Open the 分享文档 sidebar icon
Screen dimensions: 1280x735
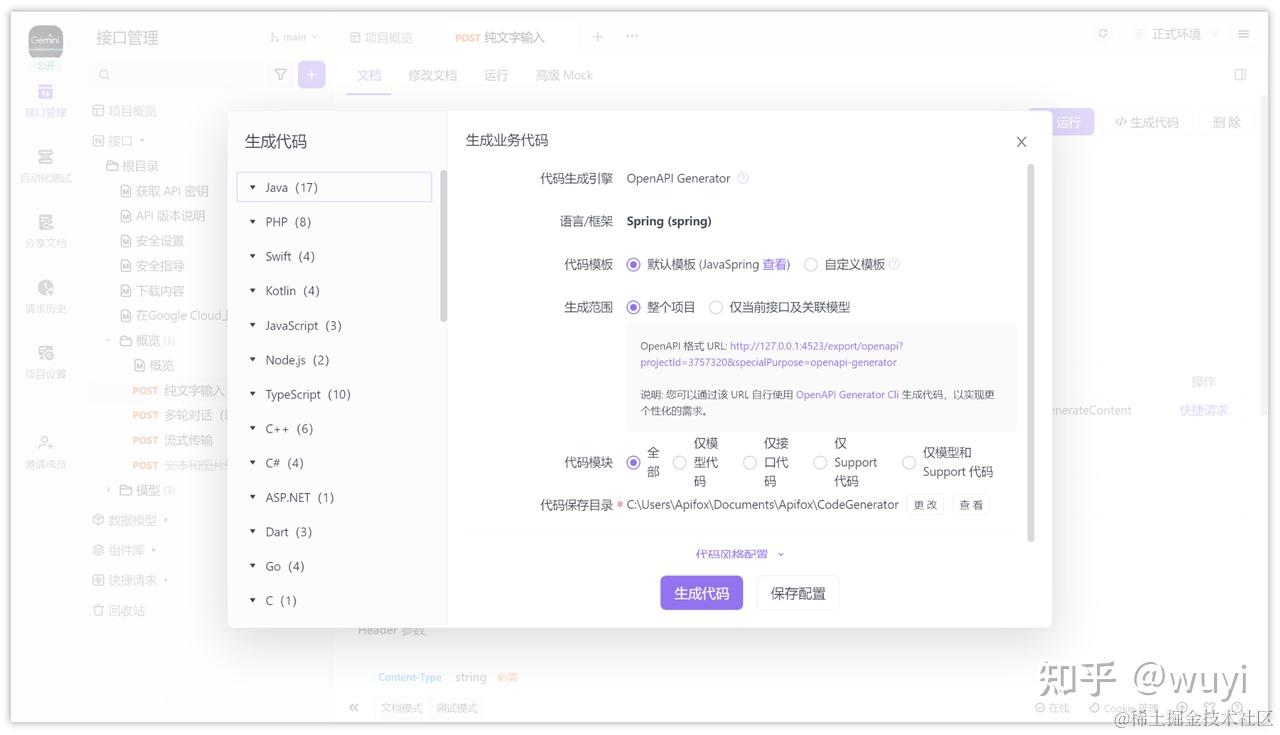tap(45, 231)
